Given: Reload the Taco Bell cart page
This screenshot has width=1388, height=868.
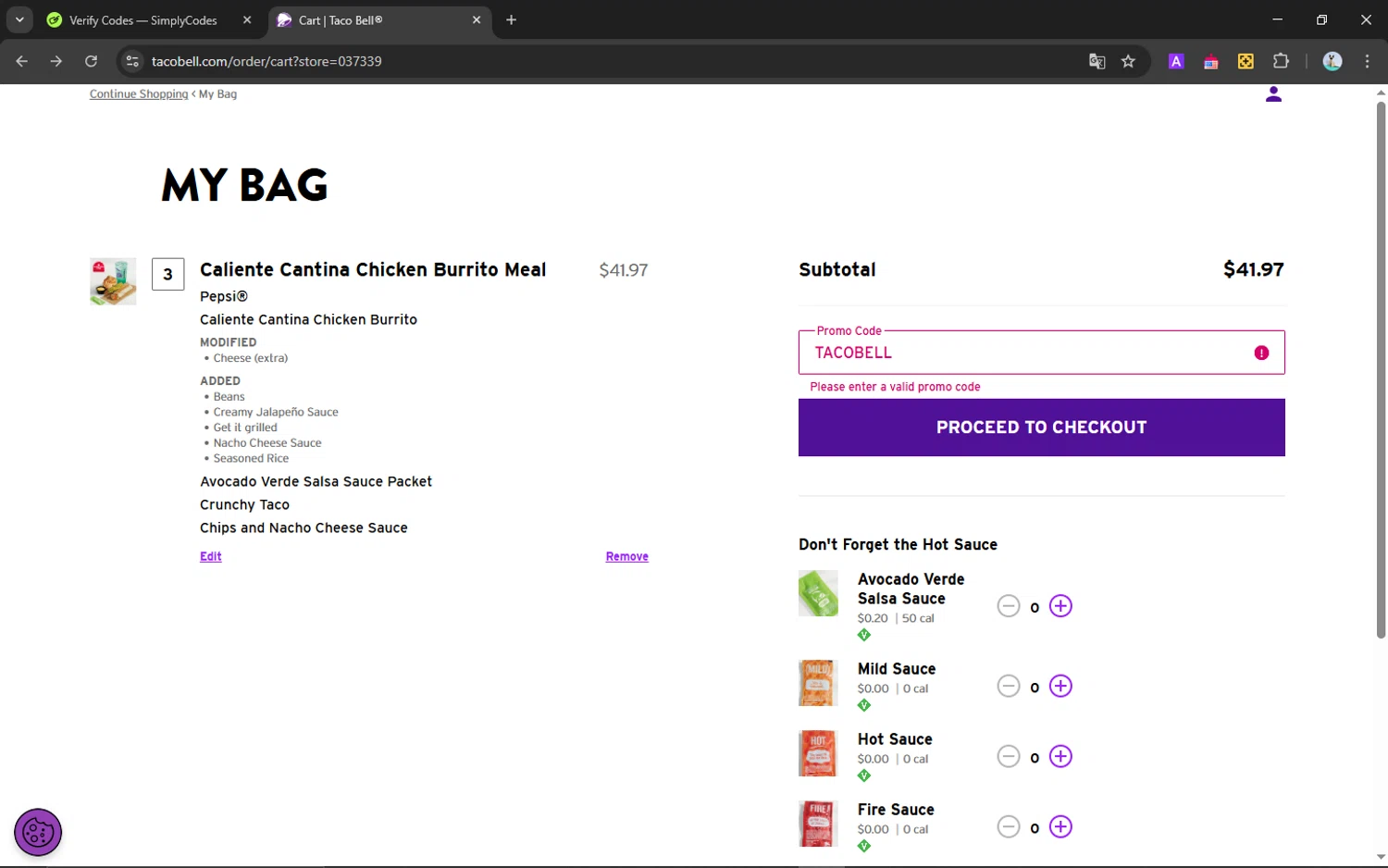Looking at the screenshot, I should click(x=91, y=61).
